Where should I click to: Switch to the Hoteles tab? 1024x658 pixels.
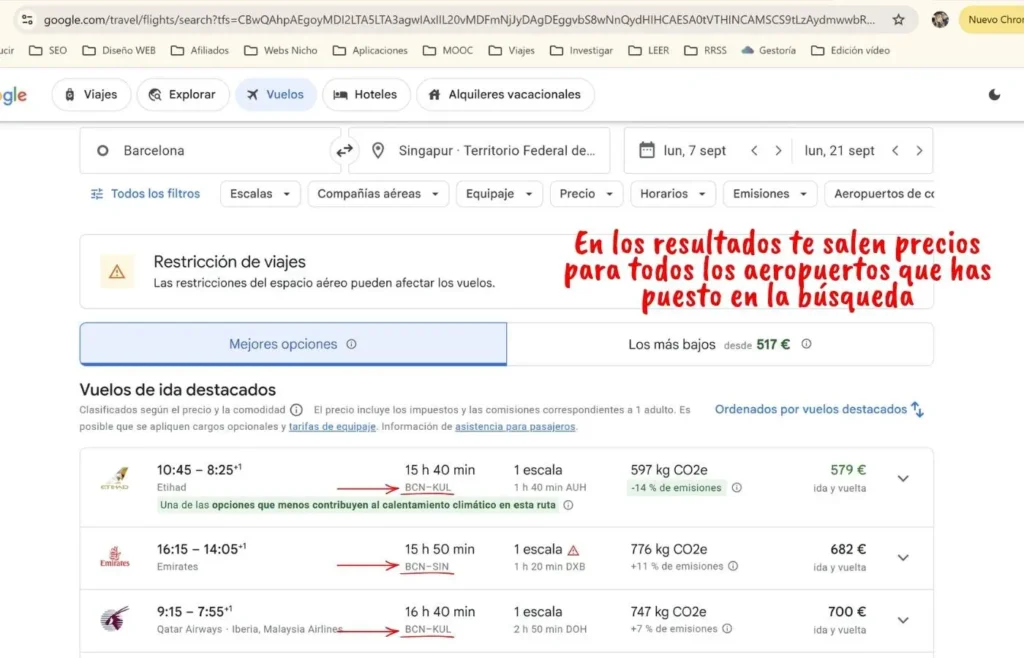[366, 95]
